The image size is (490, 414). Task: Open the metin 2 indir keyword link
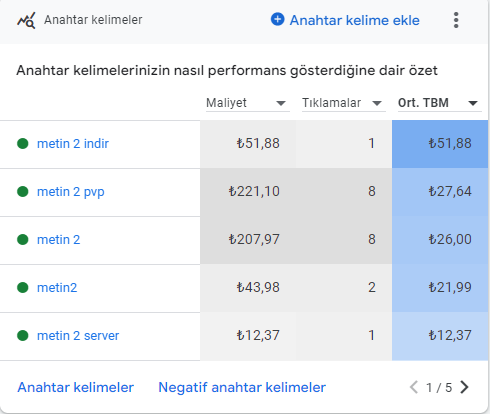(x=73, y=144)
